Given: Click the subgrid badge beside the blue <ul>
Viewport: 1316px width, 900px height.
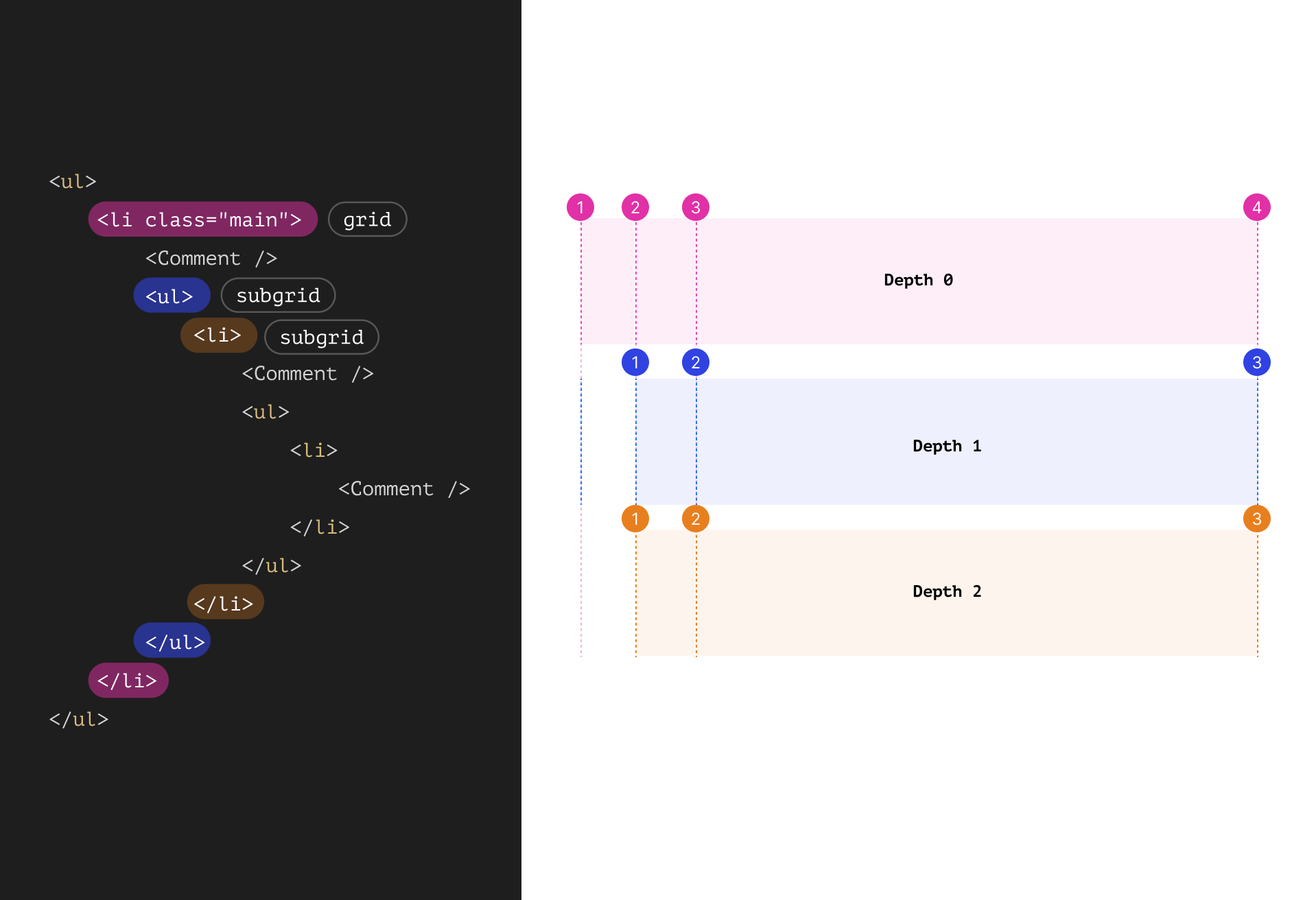Looking at the screenshot, I should tap(278, 296).
